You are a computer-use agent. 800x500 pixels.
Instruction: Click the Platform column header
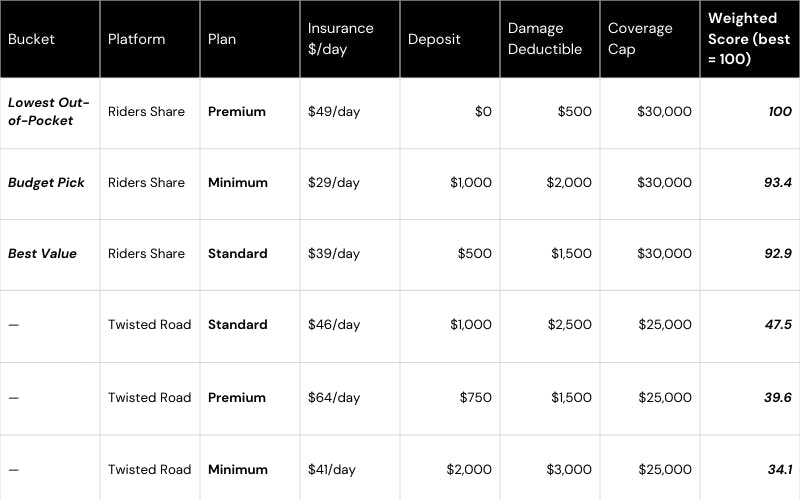pyautogui.click(x=137, y=39)
